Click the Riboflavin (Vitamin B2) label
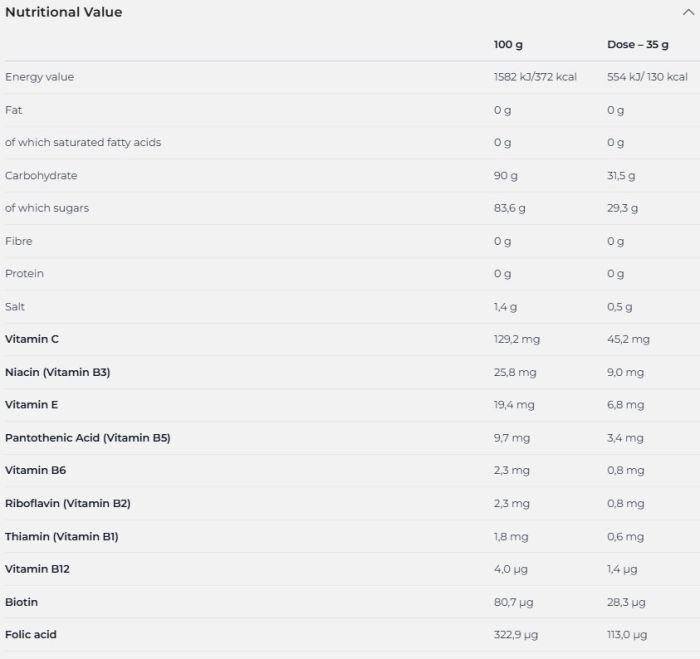700x659 pixels. 68,503
